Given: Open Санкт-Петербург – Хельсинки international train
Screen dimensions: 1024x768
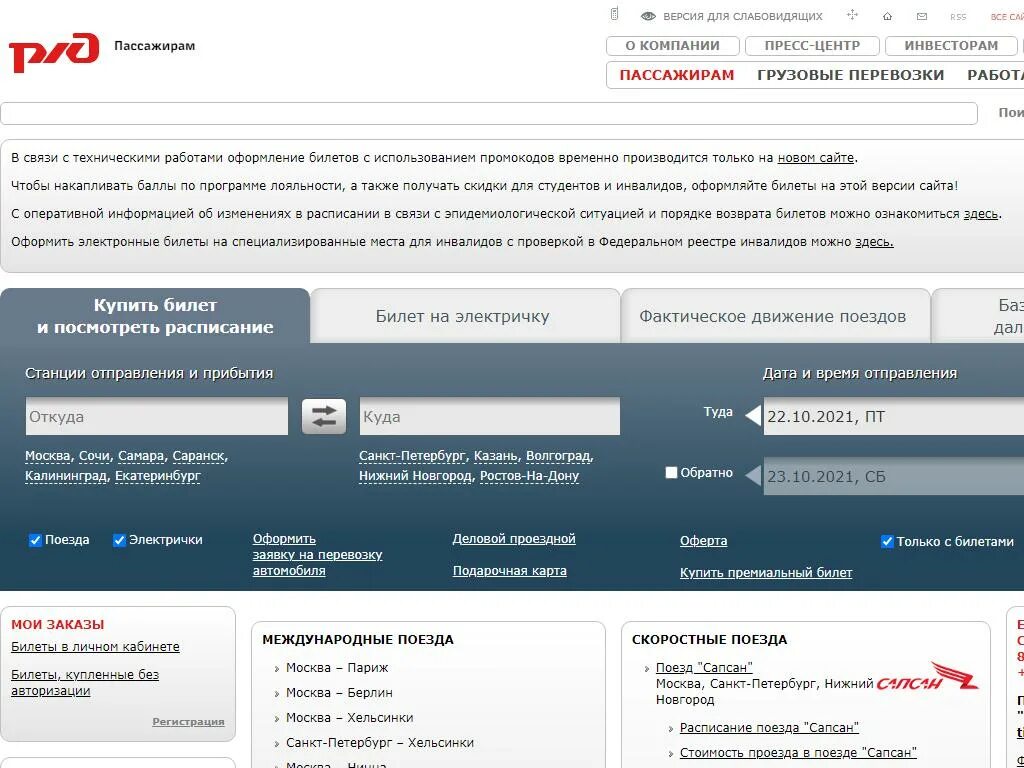Looking at the screenshot, I should click(x=380, y=743).
